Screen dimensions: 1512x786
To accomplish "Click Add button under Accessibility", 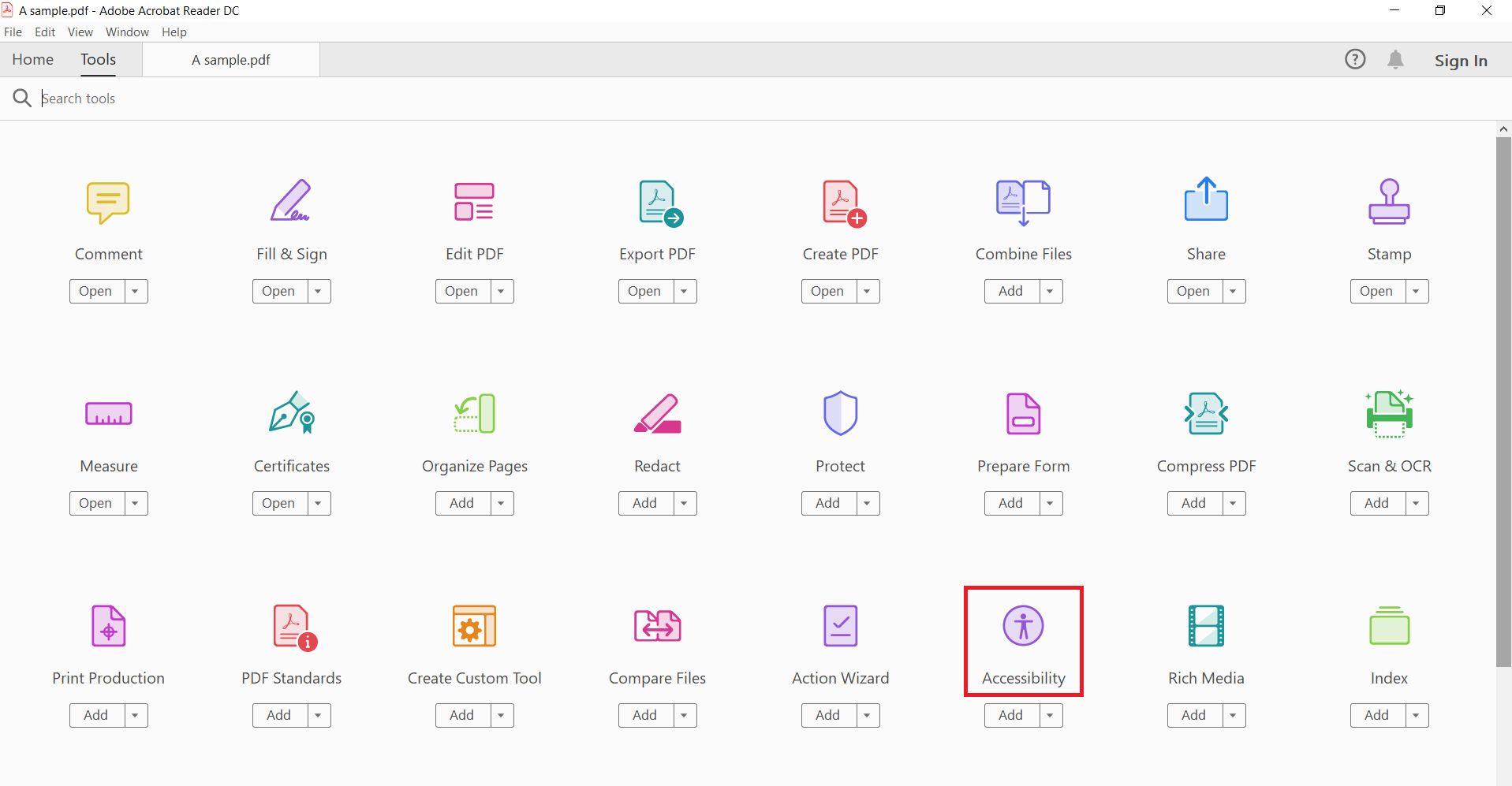I will point(1011,715).
